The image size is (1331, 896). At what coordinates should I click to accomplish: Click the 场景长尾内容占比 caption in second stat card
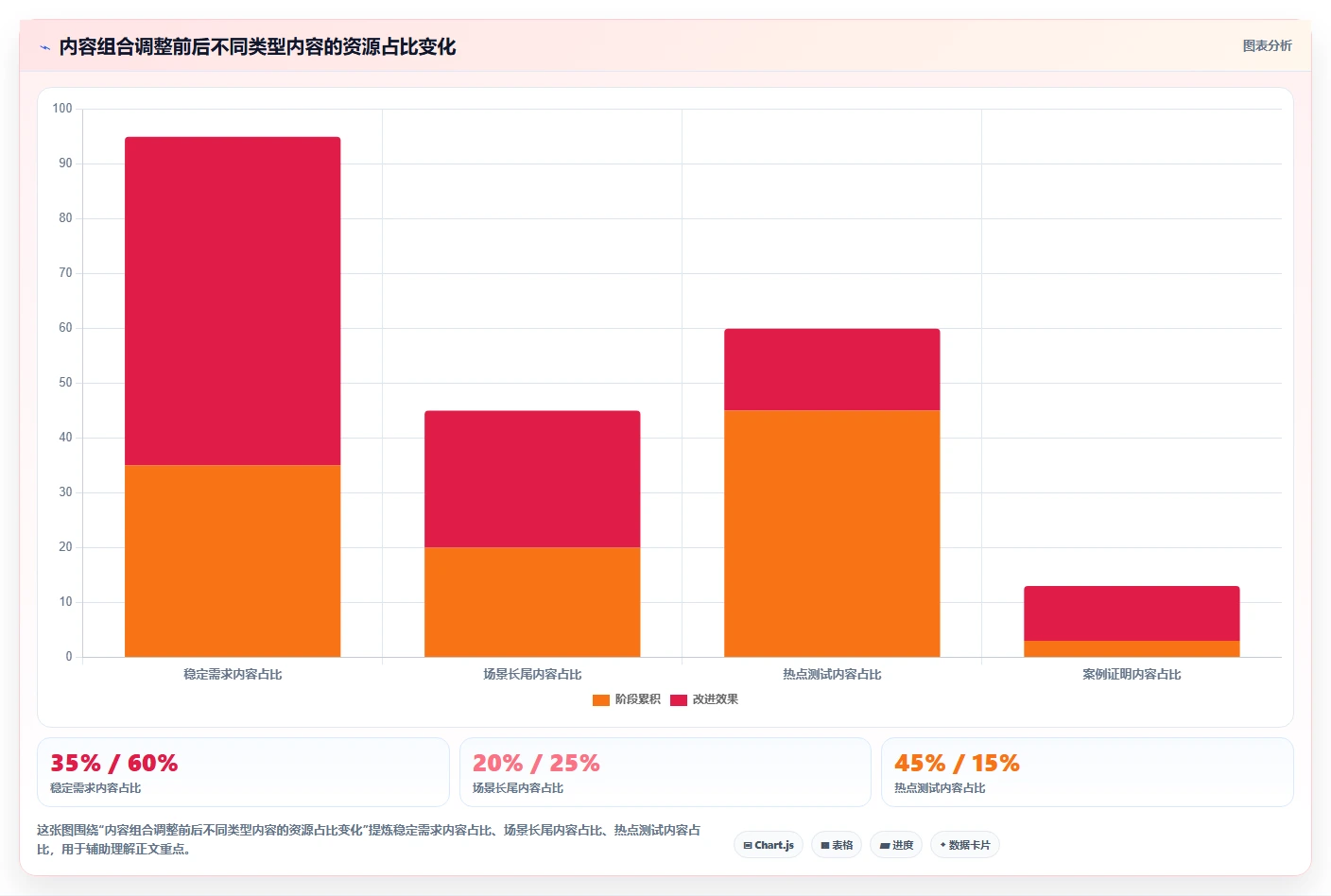pos(518,788)
